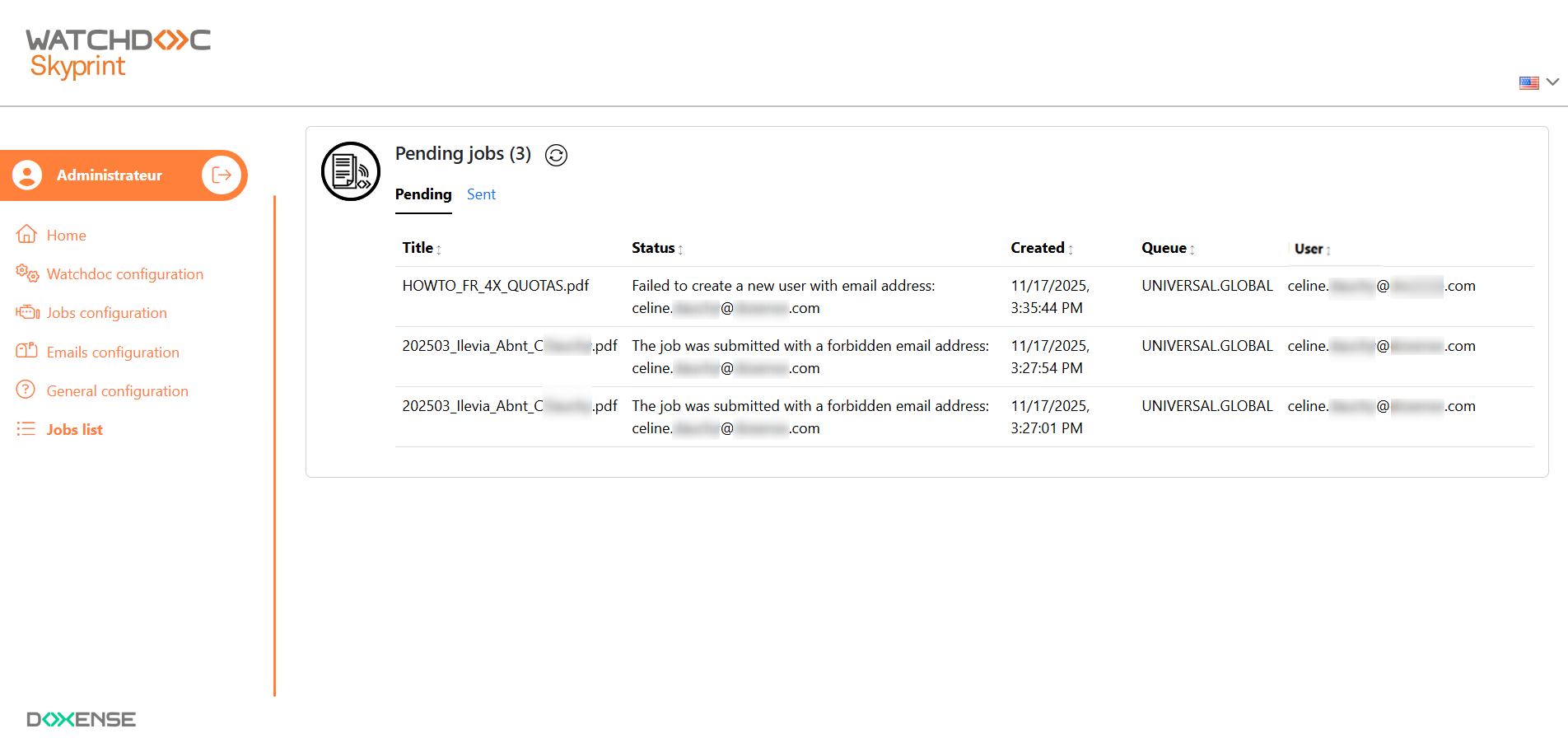Click the Jobs list bullet icon

26,429
